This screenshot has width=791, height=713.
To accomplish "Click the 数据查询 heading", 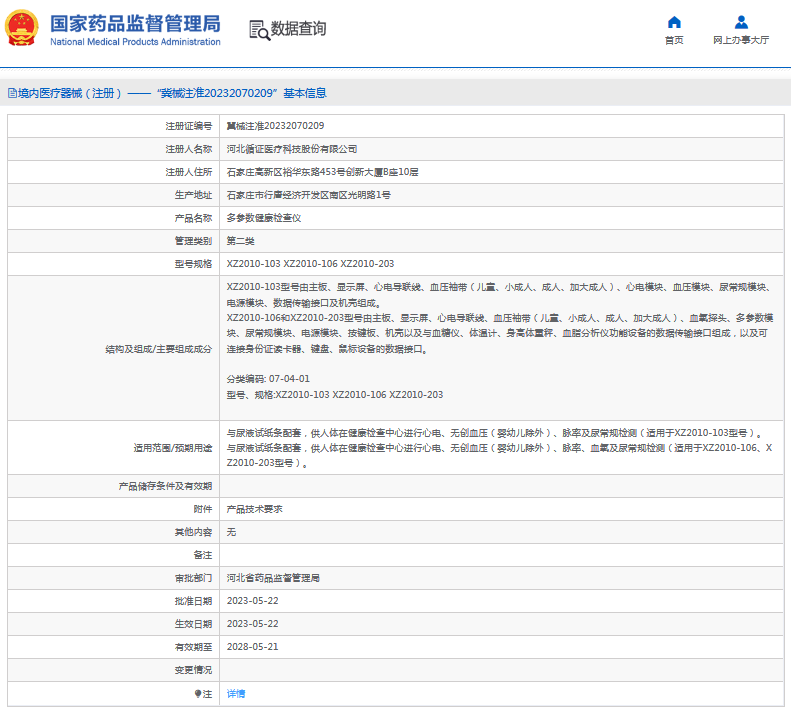I will (298, 29).
